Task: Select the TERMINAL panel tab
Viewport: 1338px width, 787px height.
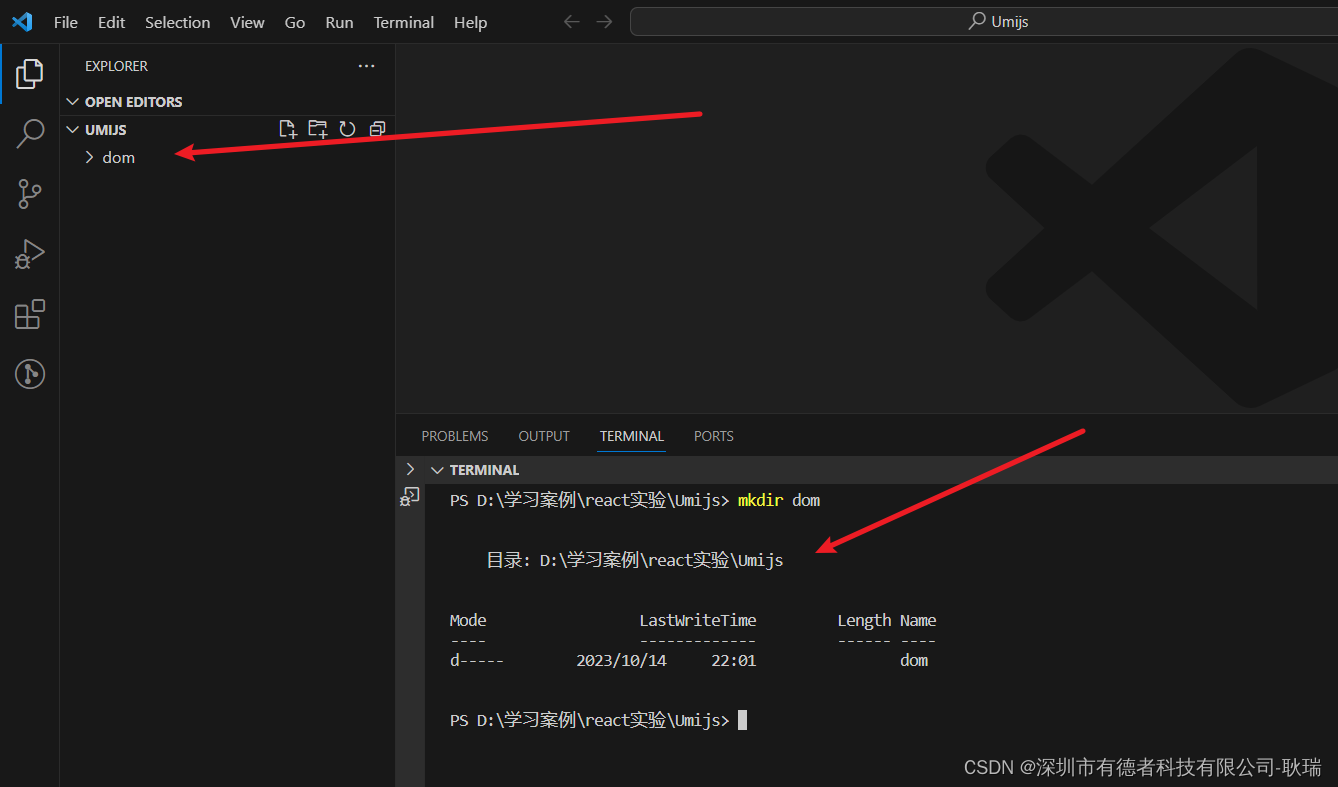Action: [632, 436]
